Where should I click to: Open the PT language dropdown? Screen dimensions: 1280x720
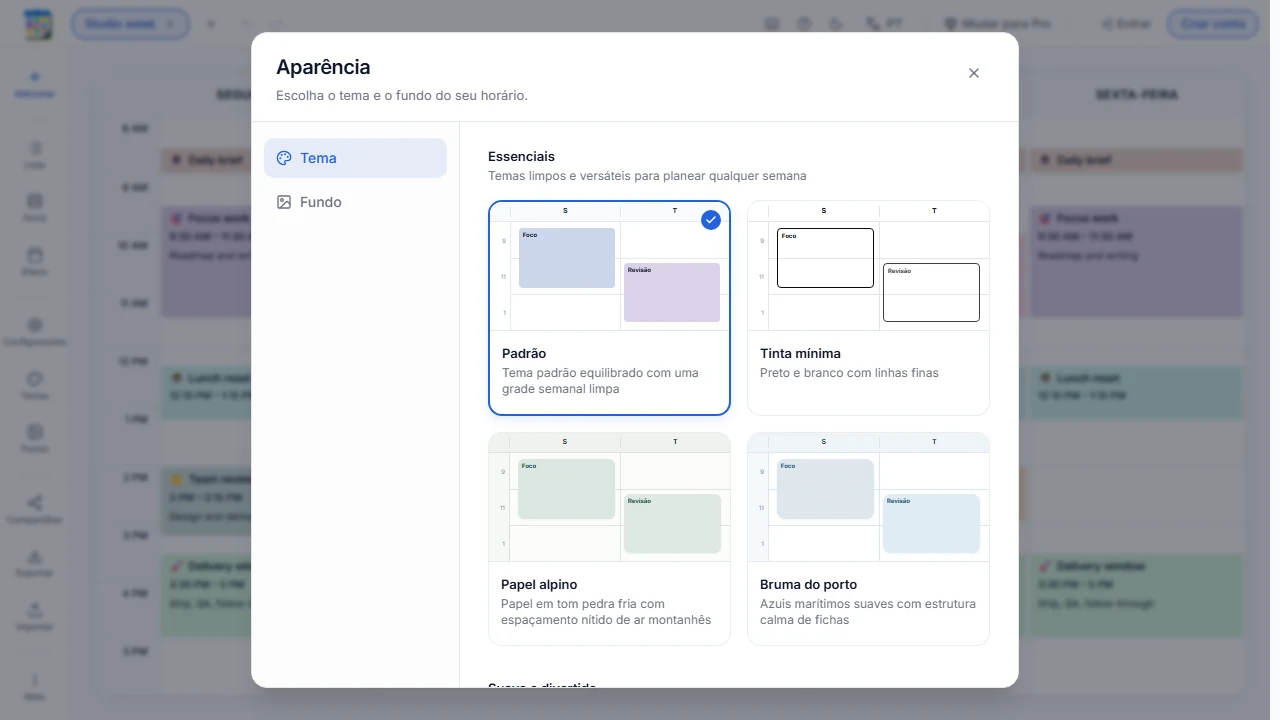click(x=885, y=24)
